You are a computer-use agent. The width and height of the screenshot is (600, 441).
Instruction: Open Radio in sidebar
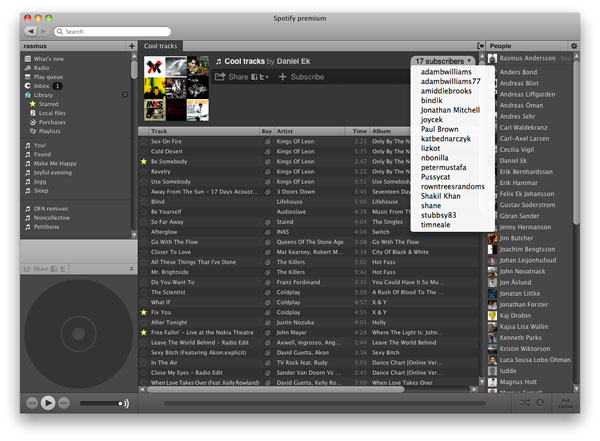pos(37,68)
